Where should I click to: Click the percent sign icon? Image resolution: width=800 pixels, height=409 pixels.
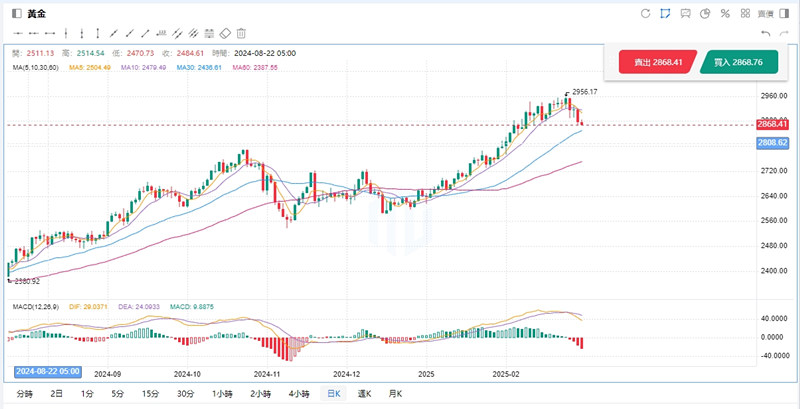click(x=725, y=13)
